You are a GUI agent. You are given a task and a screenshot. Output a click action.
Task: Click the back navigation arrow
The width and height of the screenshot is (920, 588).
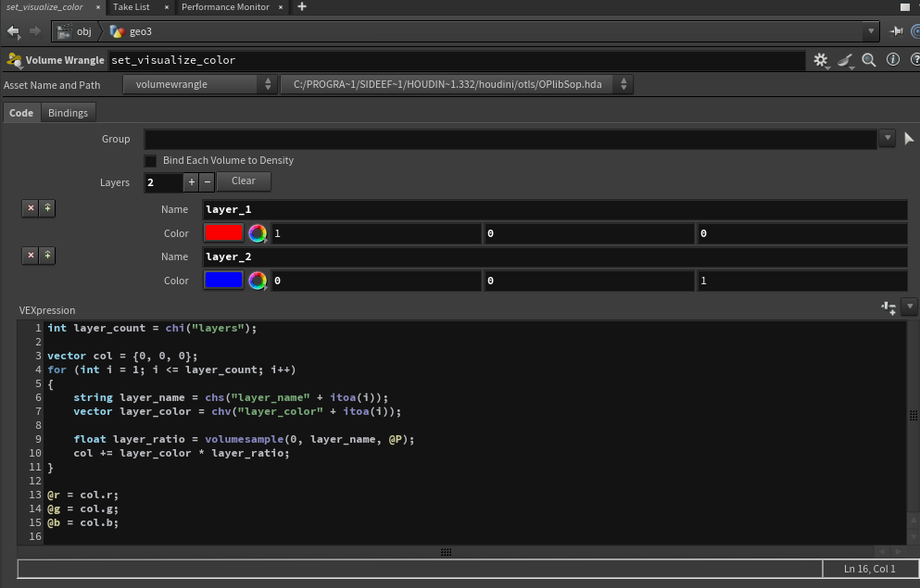coord(13,32)
